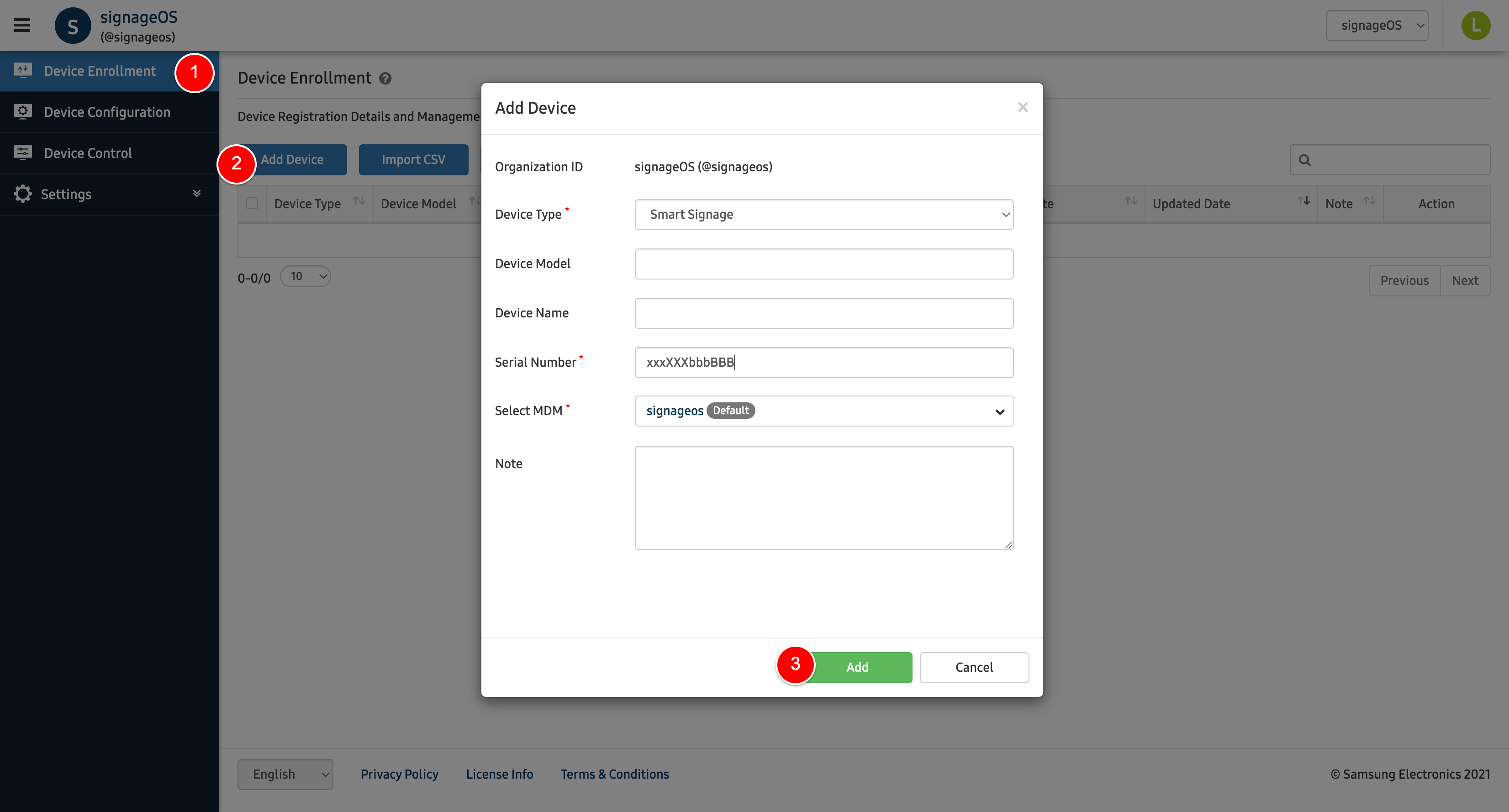Sort the Note column
The image size is (1509, 812).
[1369, 201]
